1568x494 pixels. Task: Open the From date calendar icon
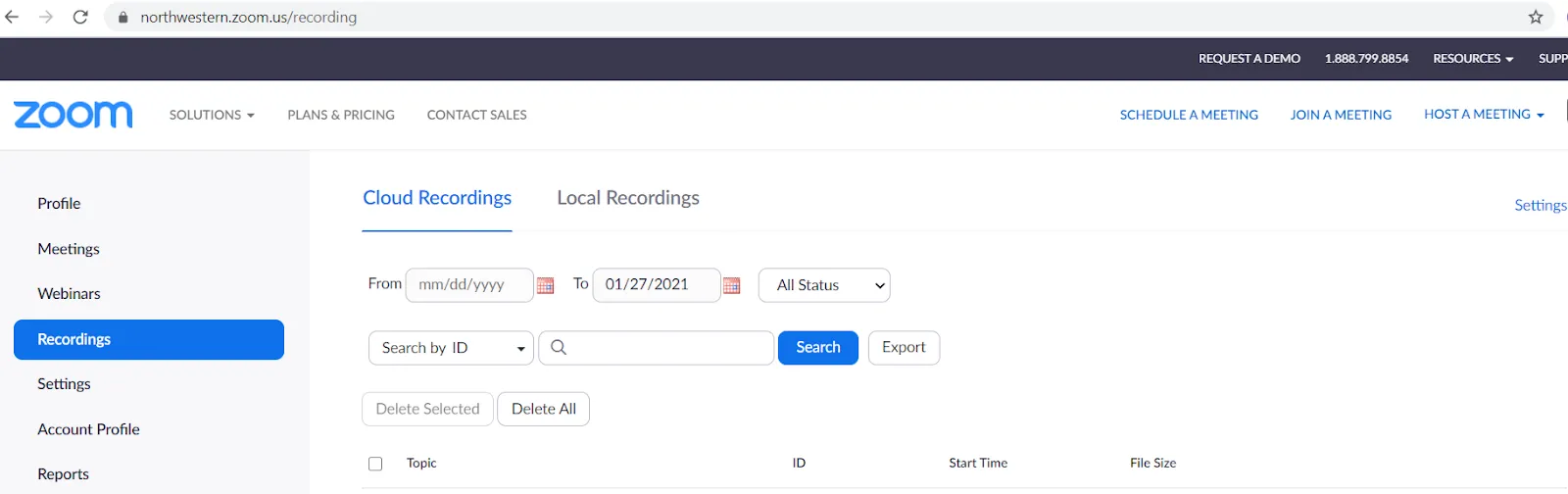[546, 285]
